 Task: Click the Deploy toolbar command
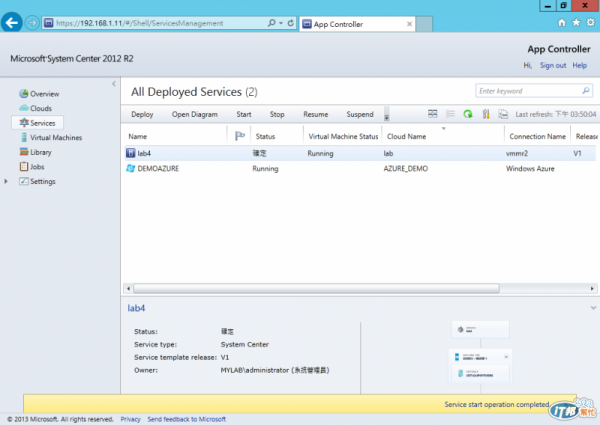click(x=142, y=114)
